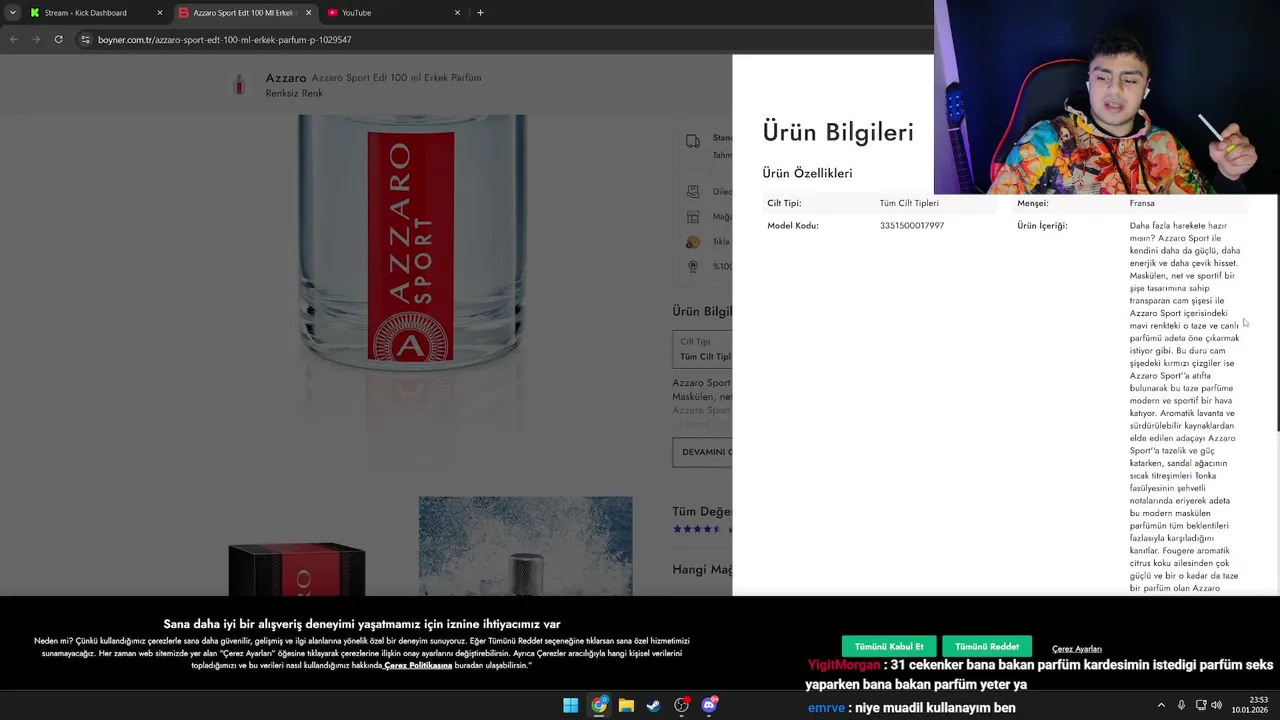Screen dimensions: 1280x720
Task: Switch to the Azzaro Sport Edt tab
Action: click(245, 13)
